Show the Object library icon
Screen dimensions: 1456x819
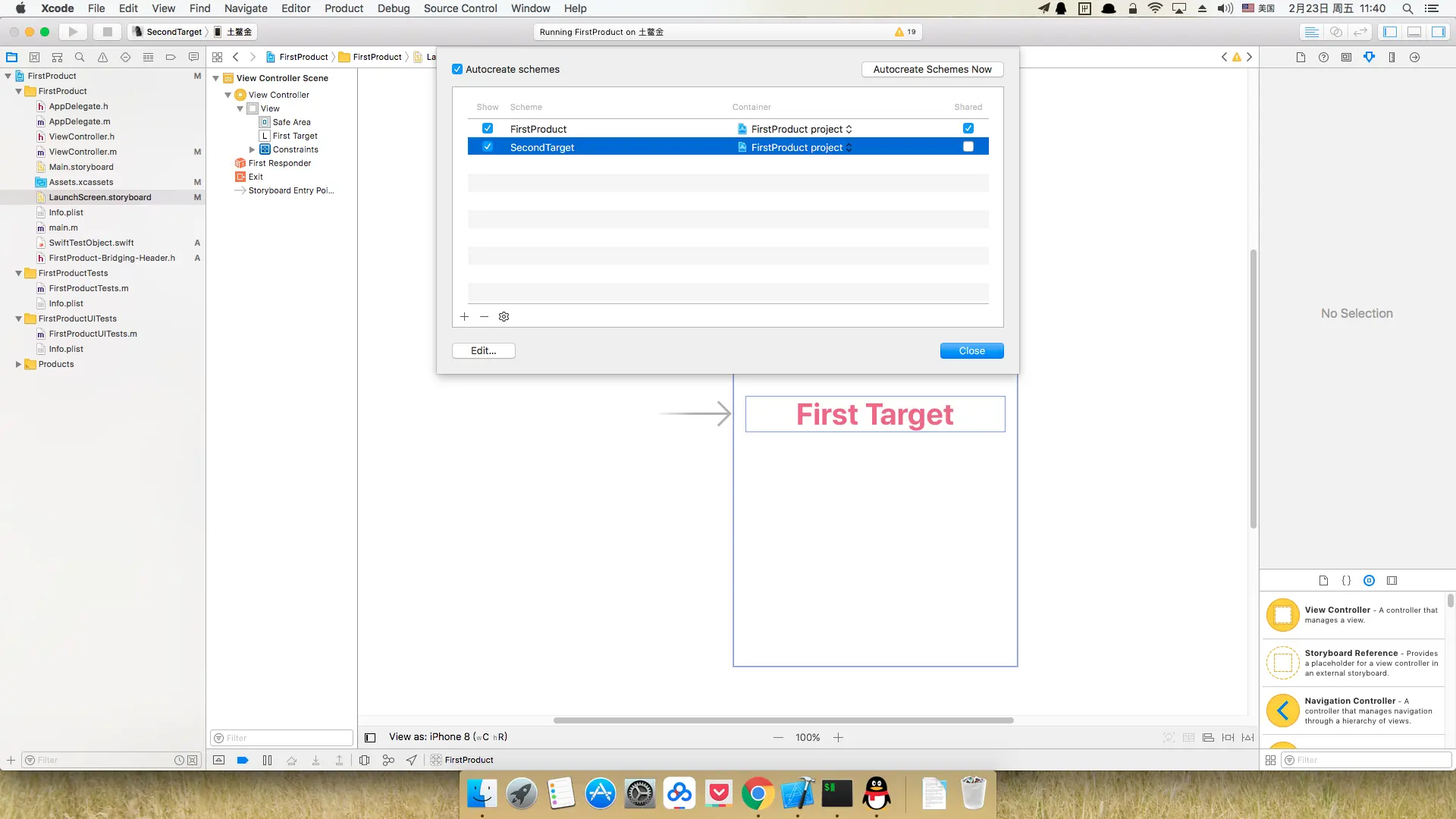click(x=1369, y=581)
